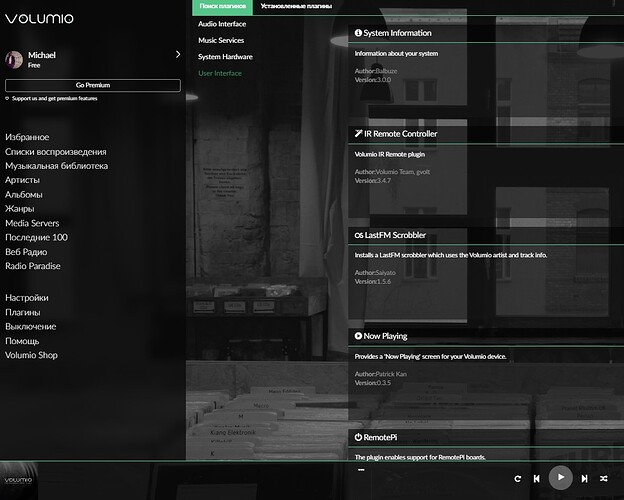Click 'Author:Patrick Kan' text
Viewport: 624px width, 500px height.
click(x=381, y=374)
